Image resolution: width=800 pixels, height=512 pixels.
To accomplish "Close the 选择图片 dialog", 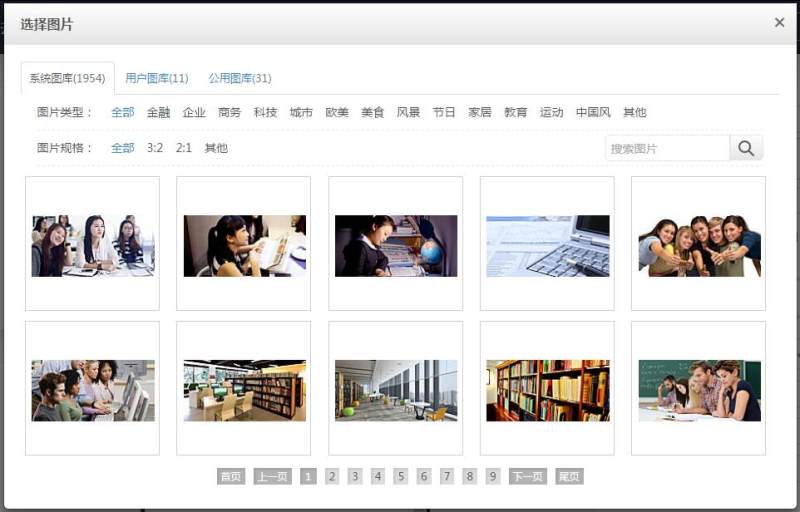I will 779,22.
